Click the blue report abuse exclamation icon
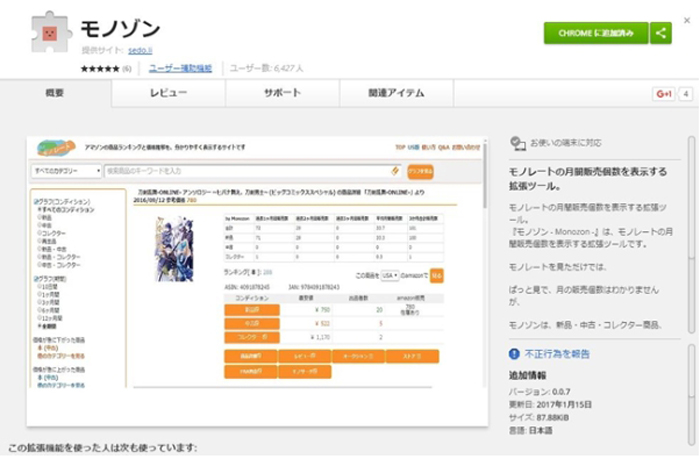Screen dimensions: 700x459 pyautogui.click(x=514, y=354)
